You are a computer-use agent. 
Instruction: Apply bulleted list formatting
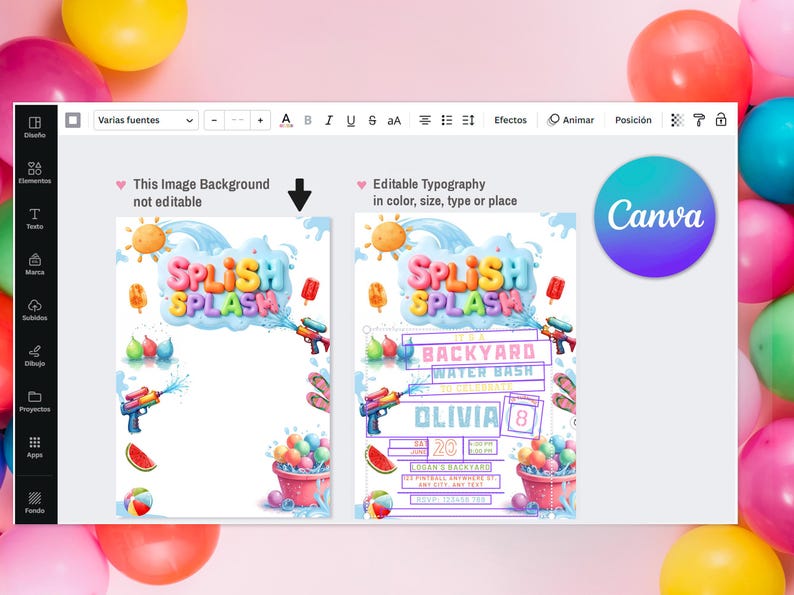click(447, 120)
